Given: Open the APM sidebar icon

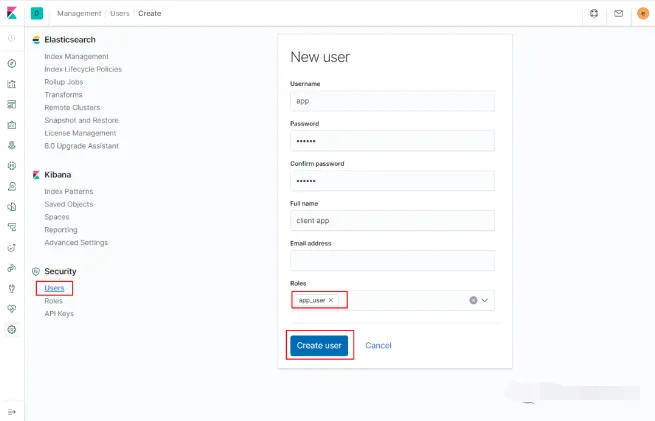Looking at the screenshot, I should click(x=12, y=227).
